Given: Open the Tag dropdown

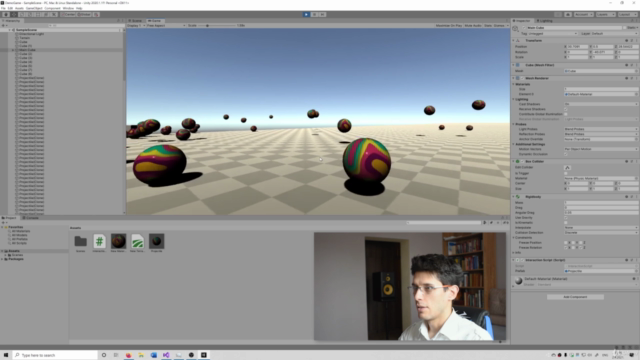Looking at the screenshot, I should click(x=553, y=33).
